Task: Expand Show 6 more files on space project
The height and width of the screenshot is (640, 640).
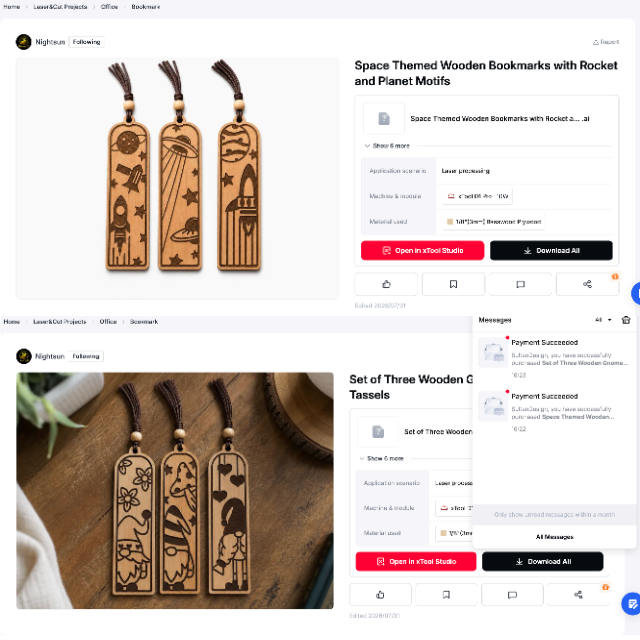Action: pos(387,146)
